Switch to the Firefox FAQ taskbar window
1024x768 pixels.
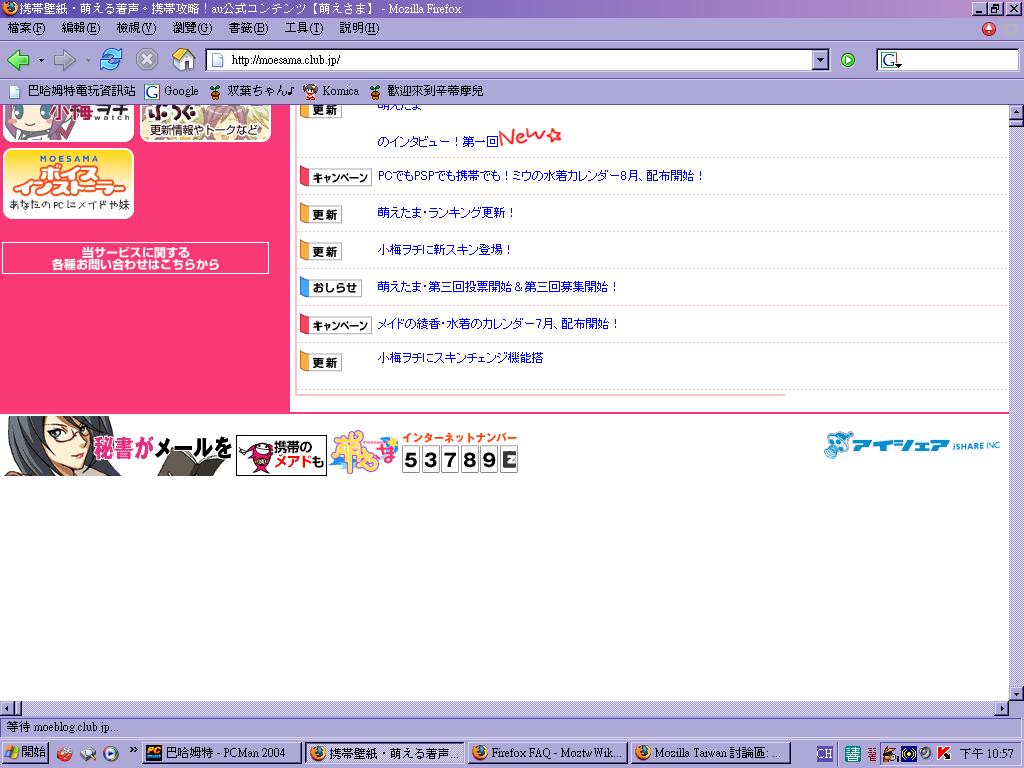click(548, 753)
